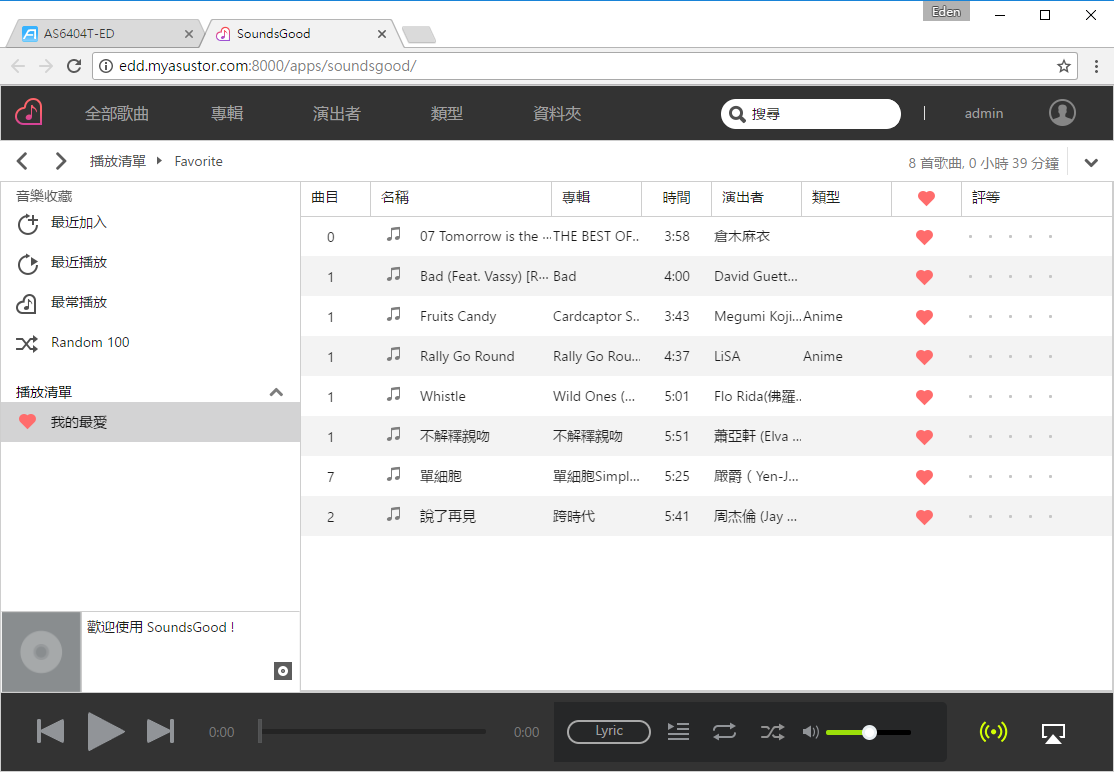Screen dimensions: 1114x772
Task: Skip to next track
Action: pos(160,732)
